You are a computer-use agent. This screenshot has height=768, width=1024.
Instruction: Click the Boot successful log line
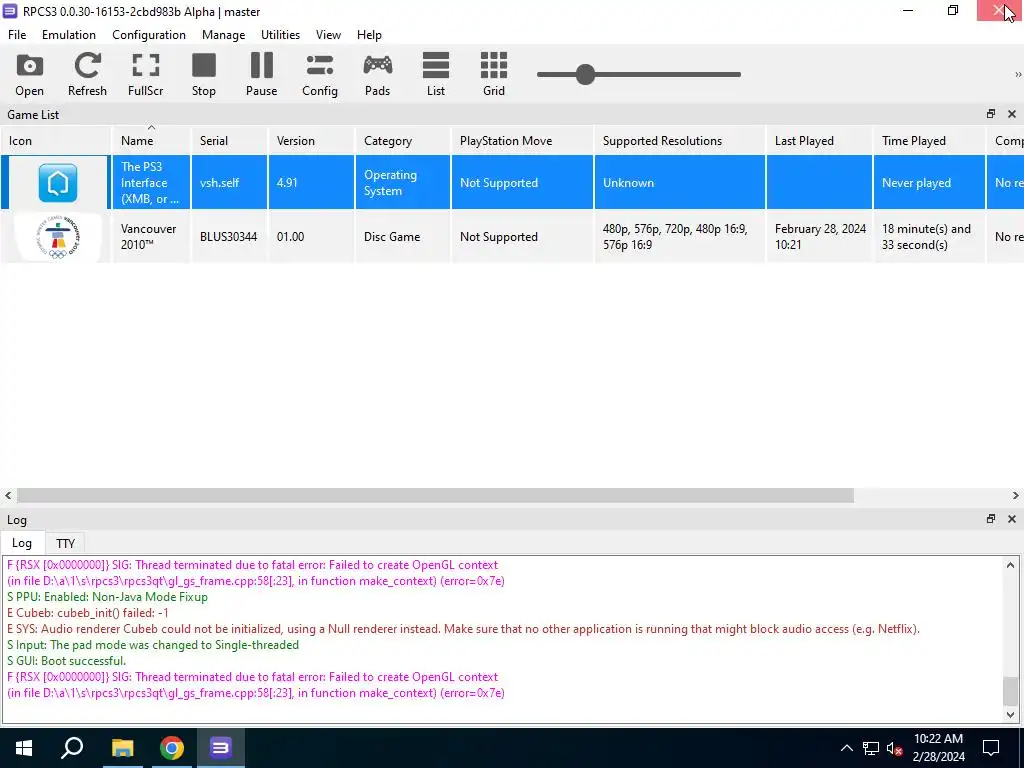pos(66,661)
